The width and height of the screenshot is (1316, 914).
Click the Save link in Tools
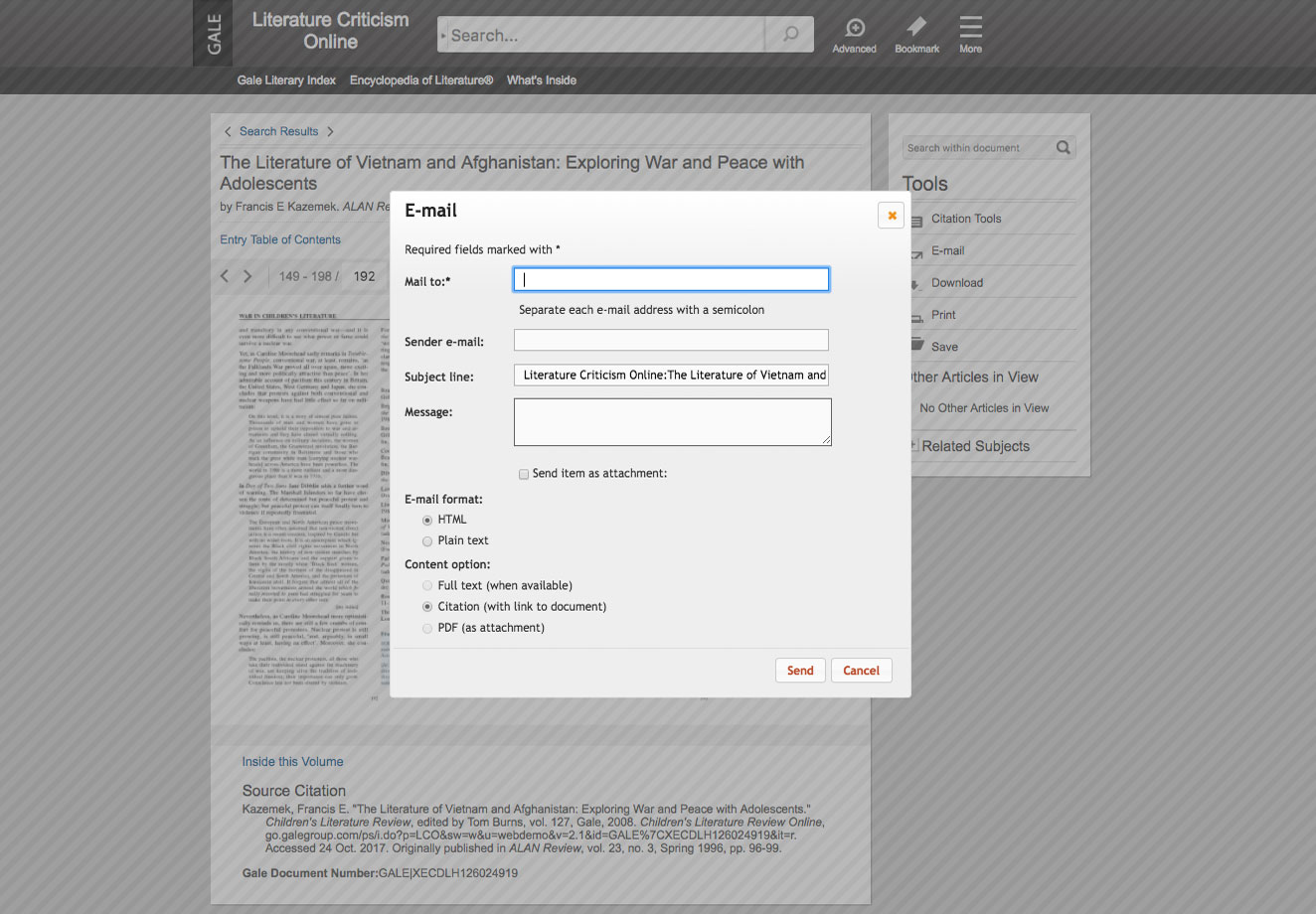(944, 347)
